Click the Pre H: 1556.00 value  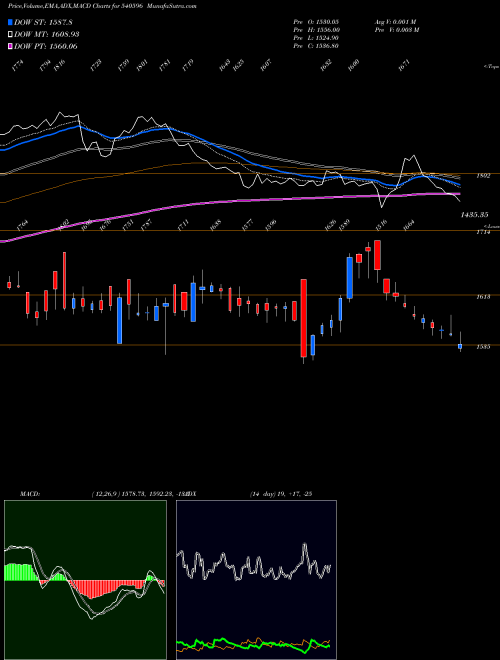(316, 30)
